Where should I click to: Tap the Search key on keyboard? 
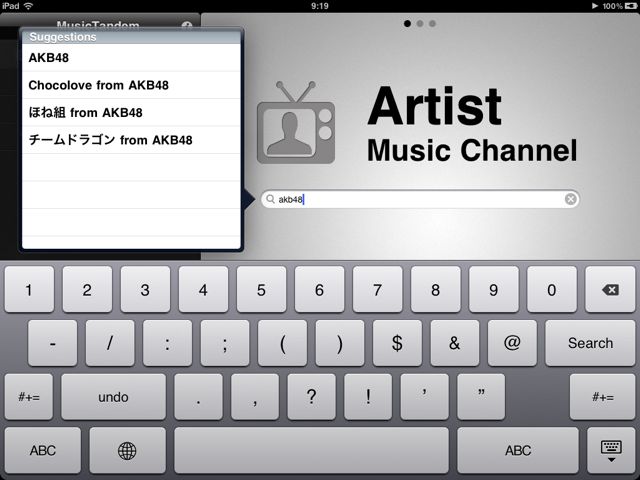tap(590, 343)
